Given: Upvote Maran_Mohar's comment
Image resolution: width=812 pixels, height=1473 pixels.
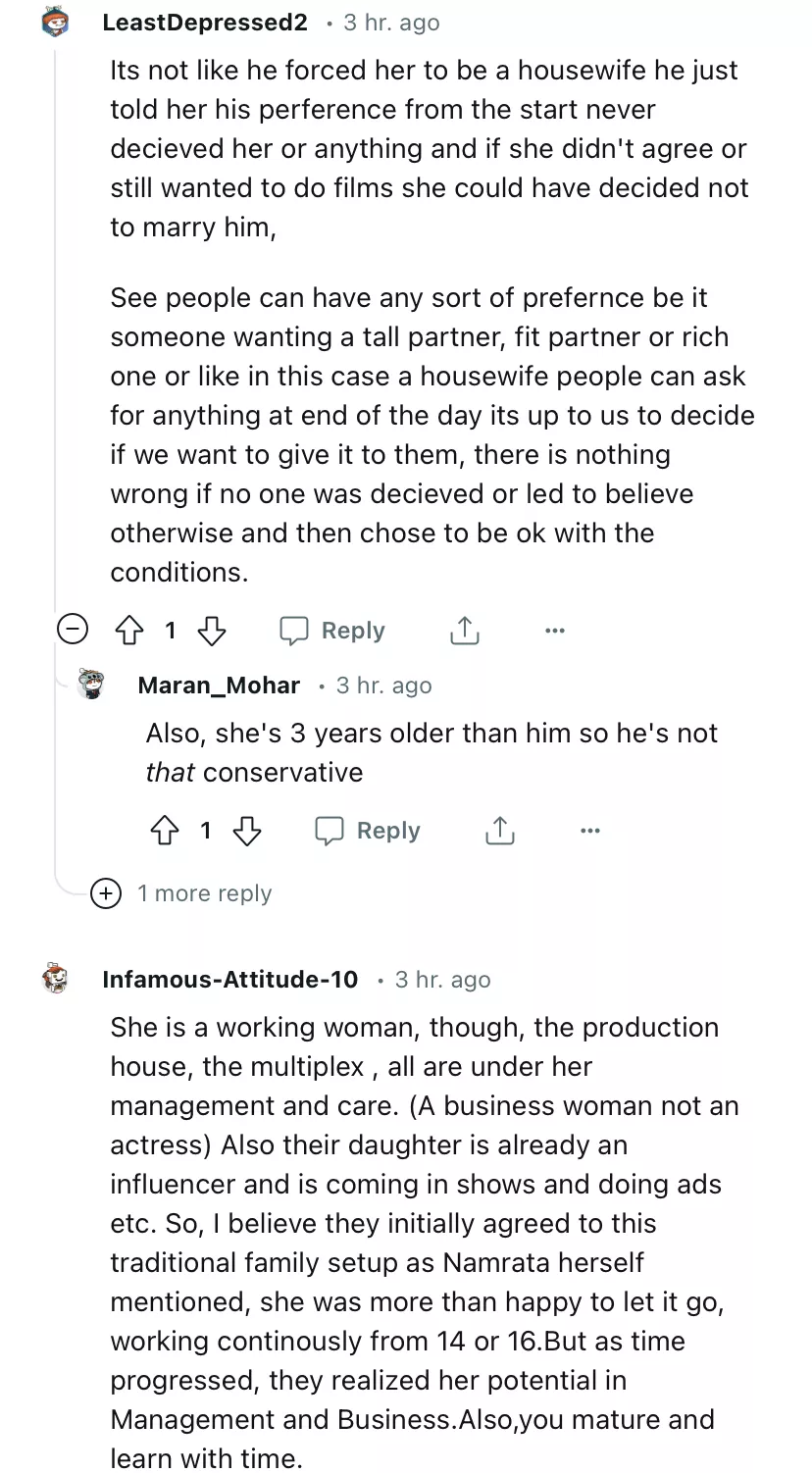Looking at the screenshot, I should click(x=165, y=831).
